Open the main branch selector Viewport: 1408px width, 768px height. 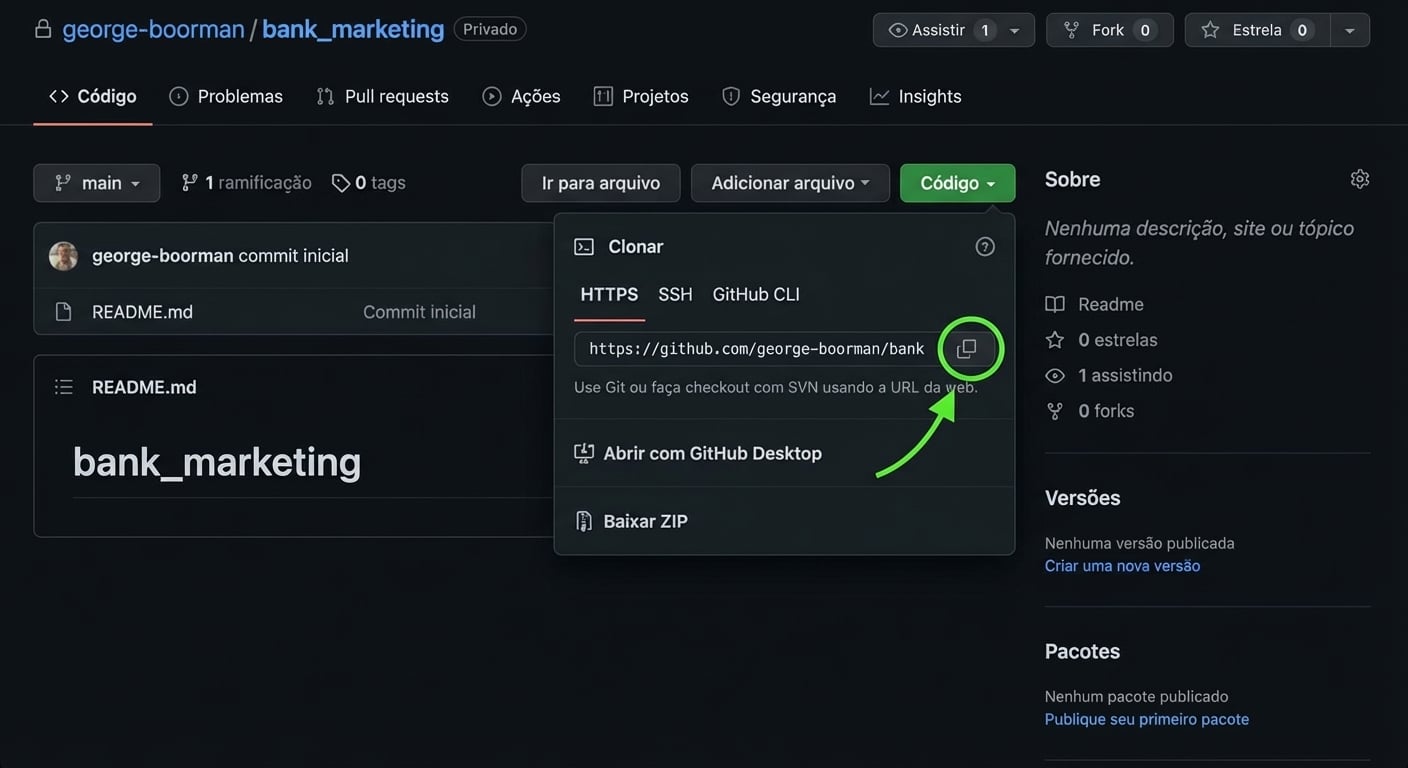point(97,183)
